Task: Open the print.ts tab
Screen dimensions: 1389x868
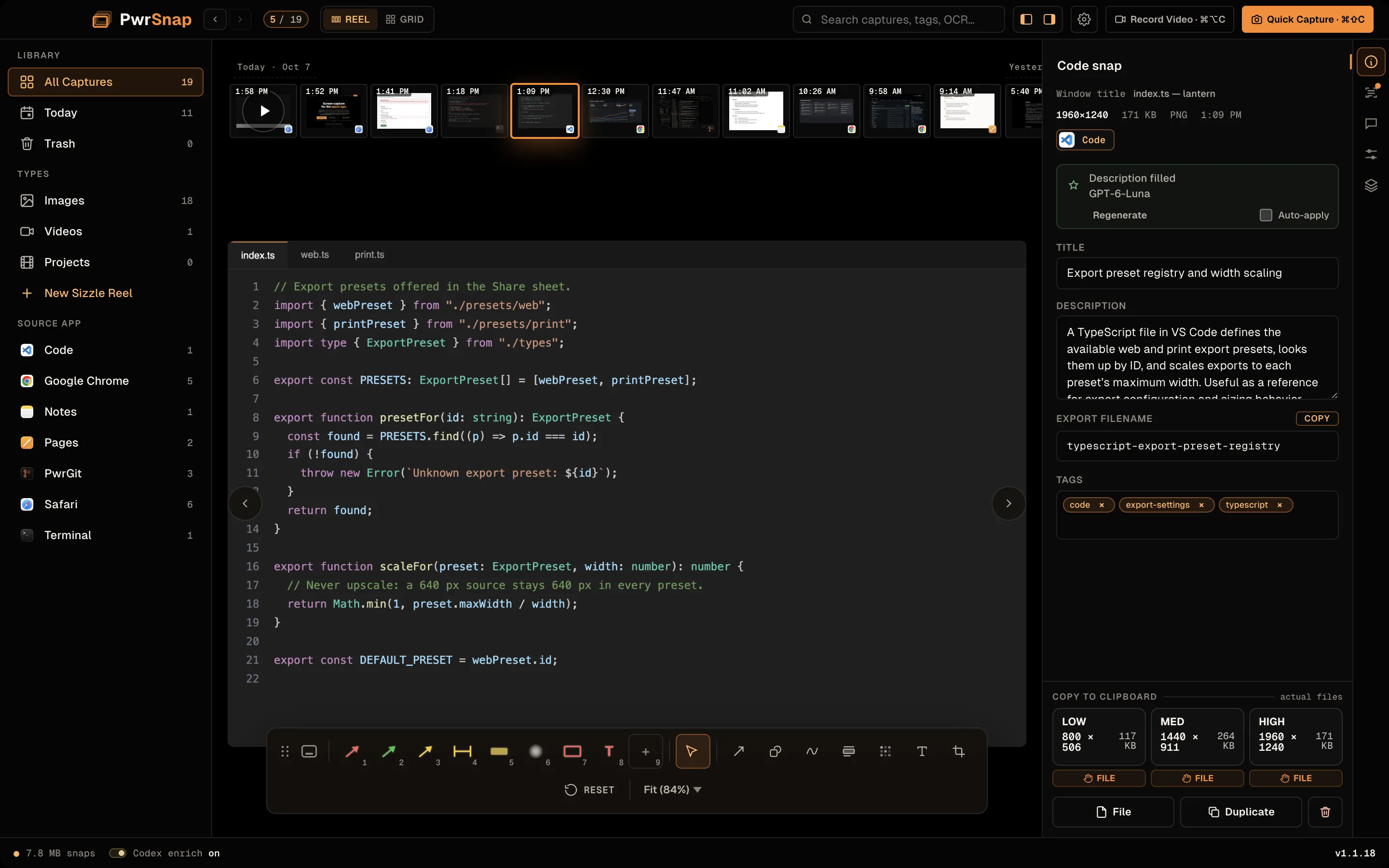Action: pyautogui.click(x=369, y=255)
